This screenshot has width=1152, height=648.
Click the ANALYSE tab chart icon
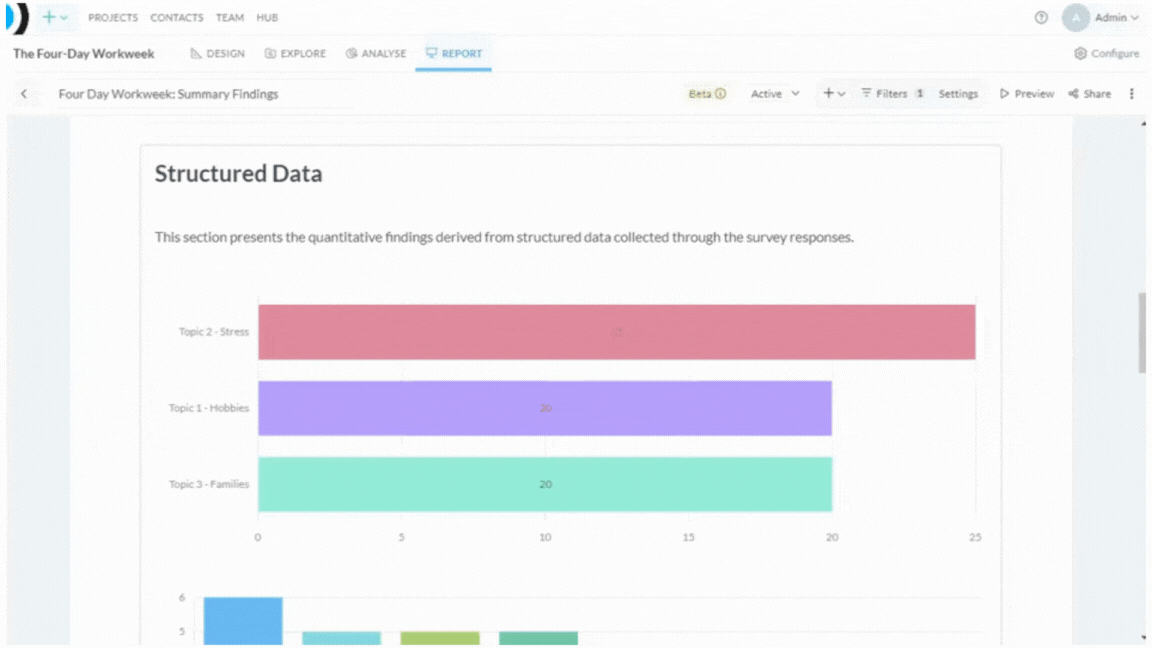[x=351, y=54]
